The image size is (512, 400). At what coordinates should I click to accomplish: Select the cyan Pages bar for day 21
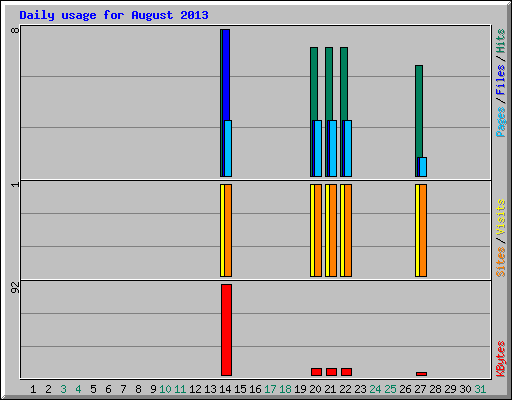[x=333, y=148]
